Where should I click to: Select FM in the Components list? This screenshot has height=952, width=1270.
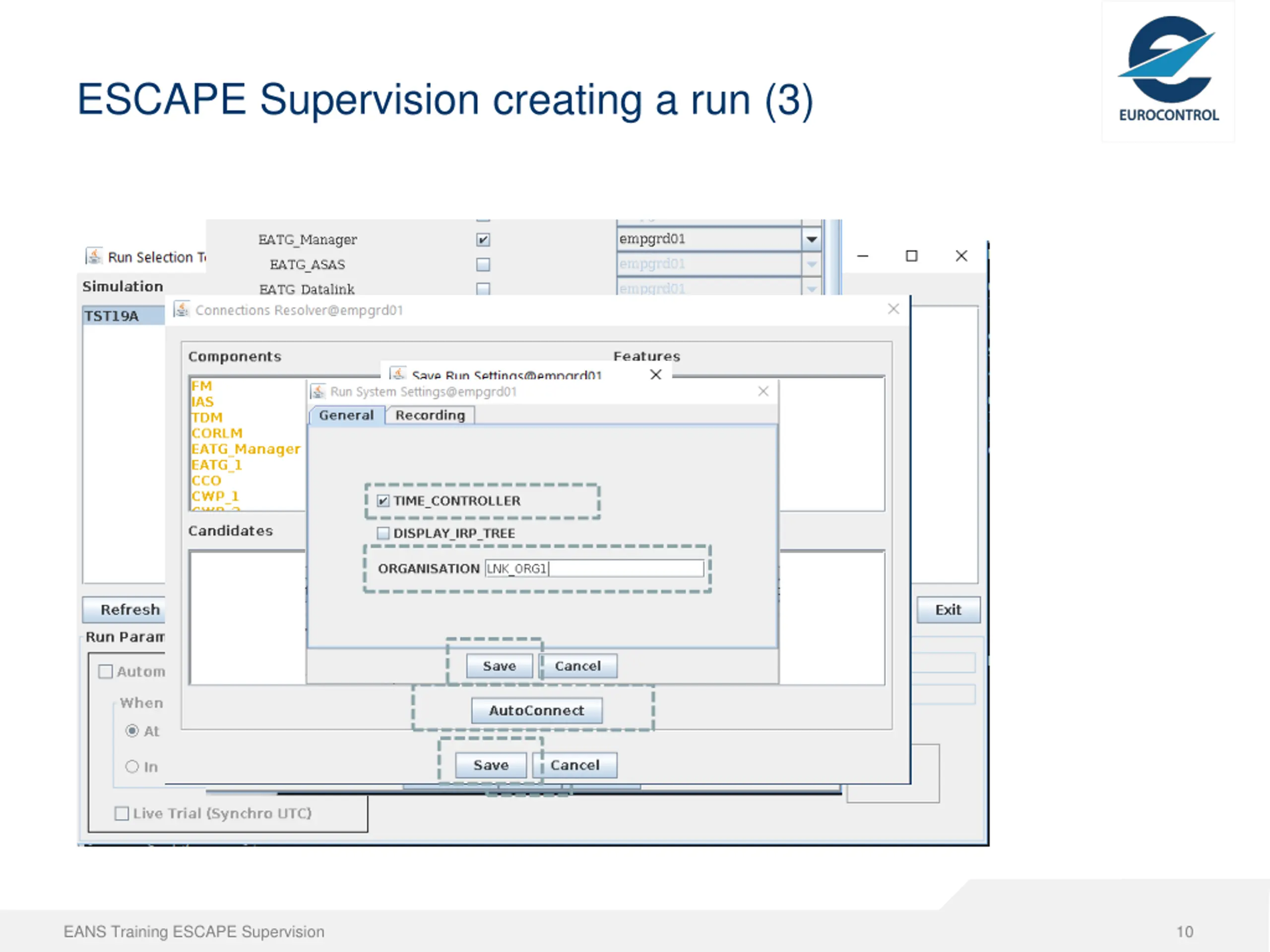(201, 386)
